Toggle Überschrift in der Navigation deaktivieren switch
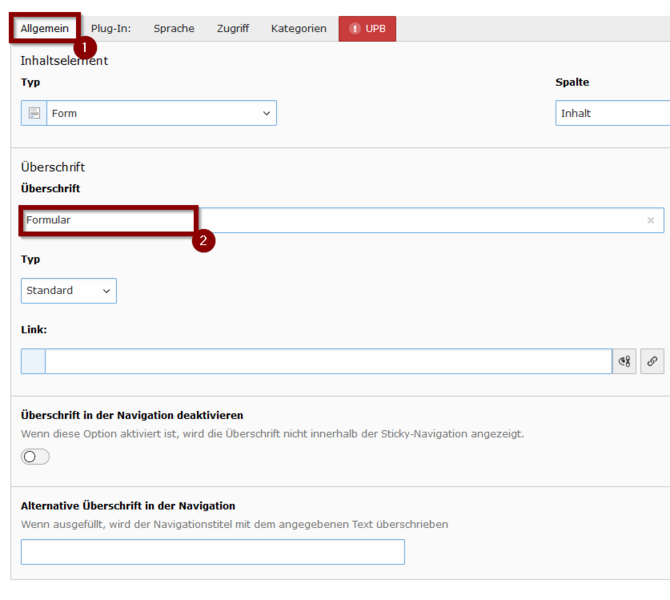670x600 pixels. (x=35, y=456)
